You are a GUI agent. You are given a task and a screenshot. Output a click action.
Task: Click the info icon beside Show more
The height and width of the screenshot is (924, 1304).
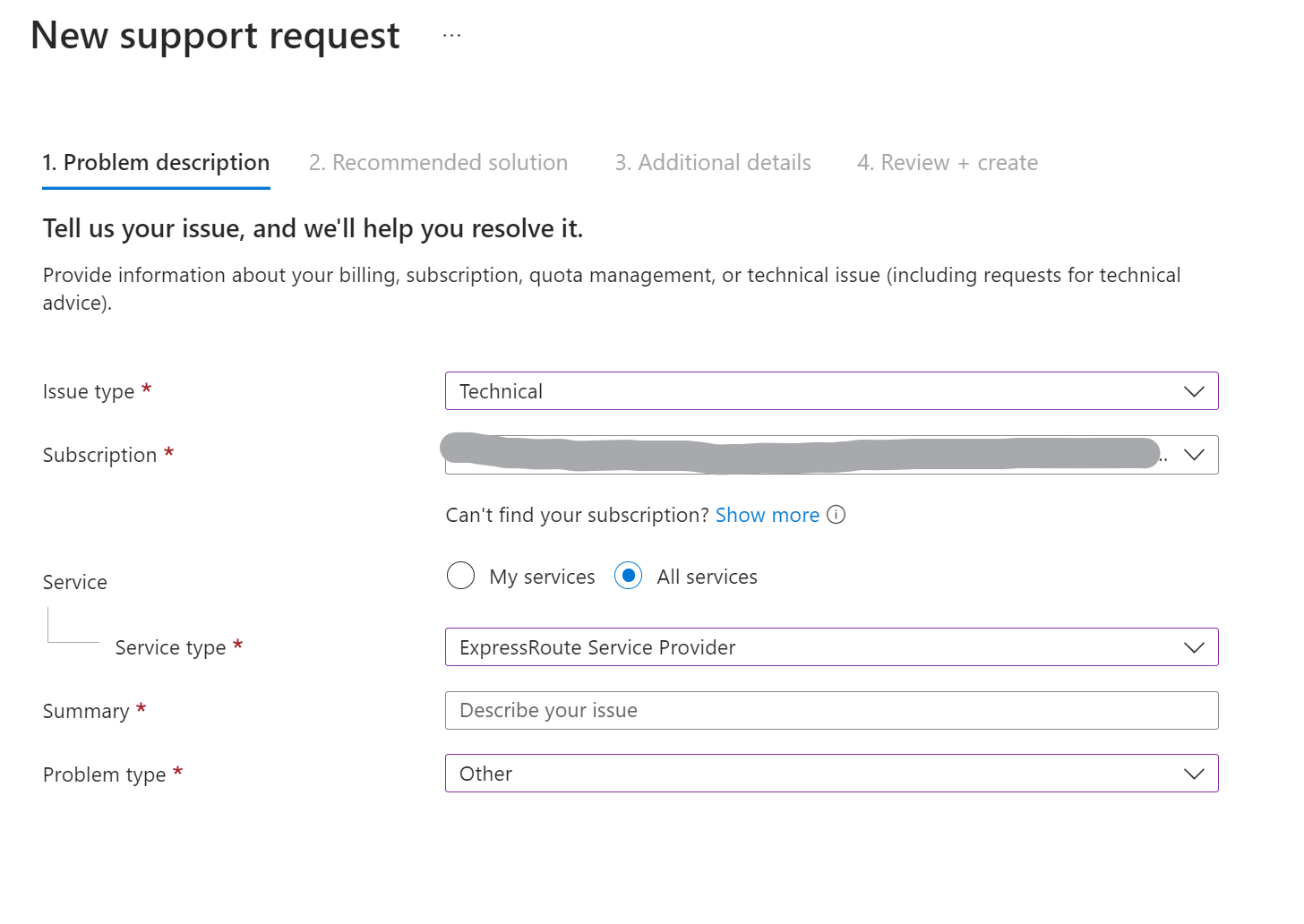[x=836, y=515]
